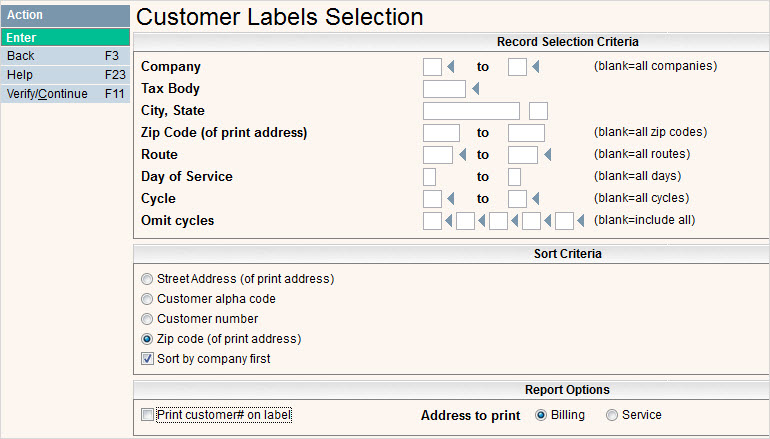Click the first Omit cycles input box

[432, 221]
